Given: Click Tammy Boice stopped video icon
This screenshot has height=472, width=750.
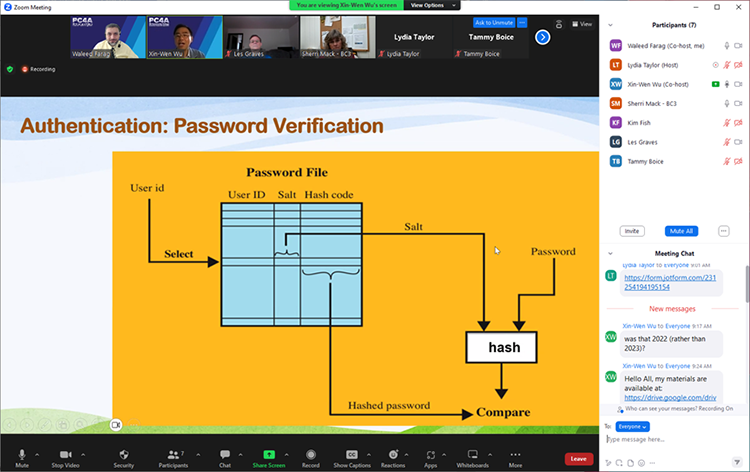Looking at the screenshot, I should (738, 162).
